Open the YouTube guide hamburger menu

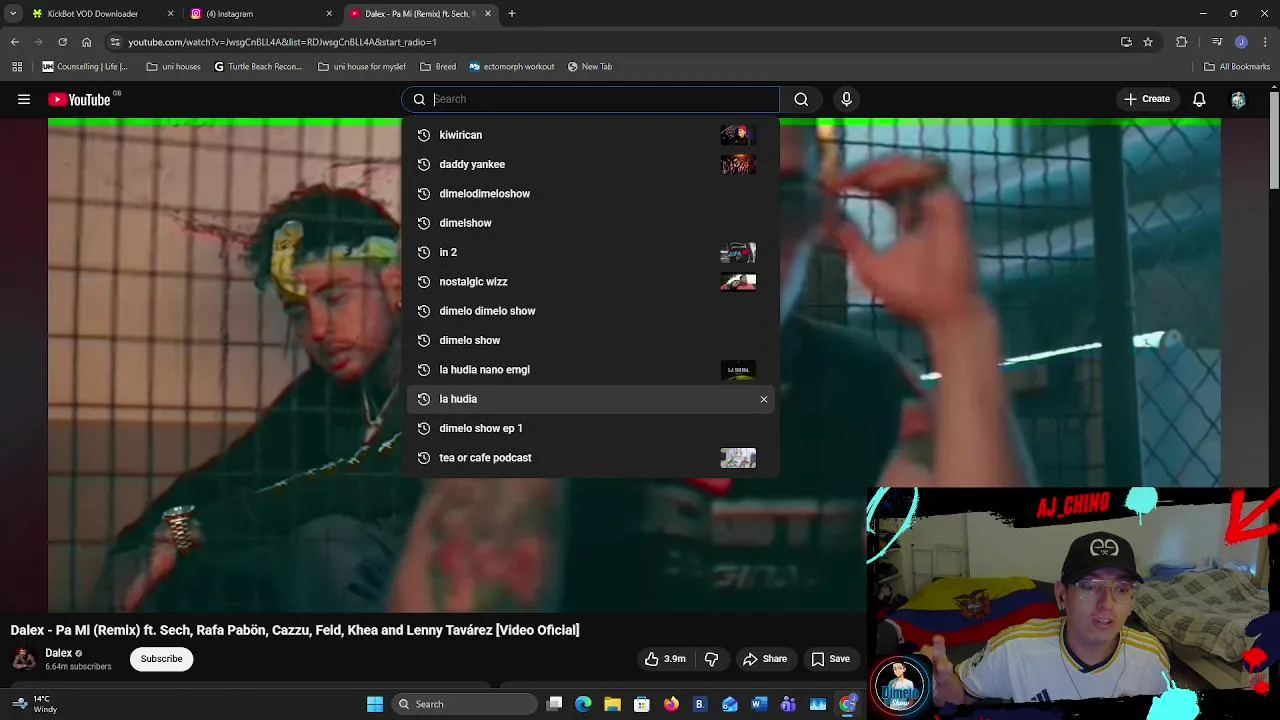(x=24, y=99)
